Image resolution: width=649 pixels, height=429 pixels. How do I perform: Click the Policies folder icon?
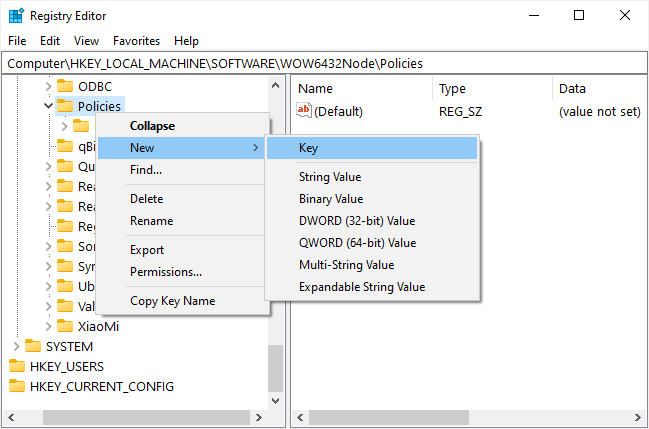pyautogui.click(x=65, y=106)
